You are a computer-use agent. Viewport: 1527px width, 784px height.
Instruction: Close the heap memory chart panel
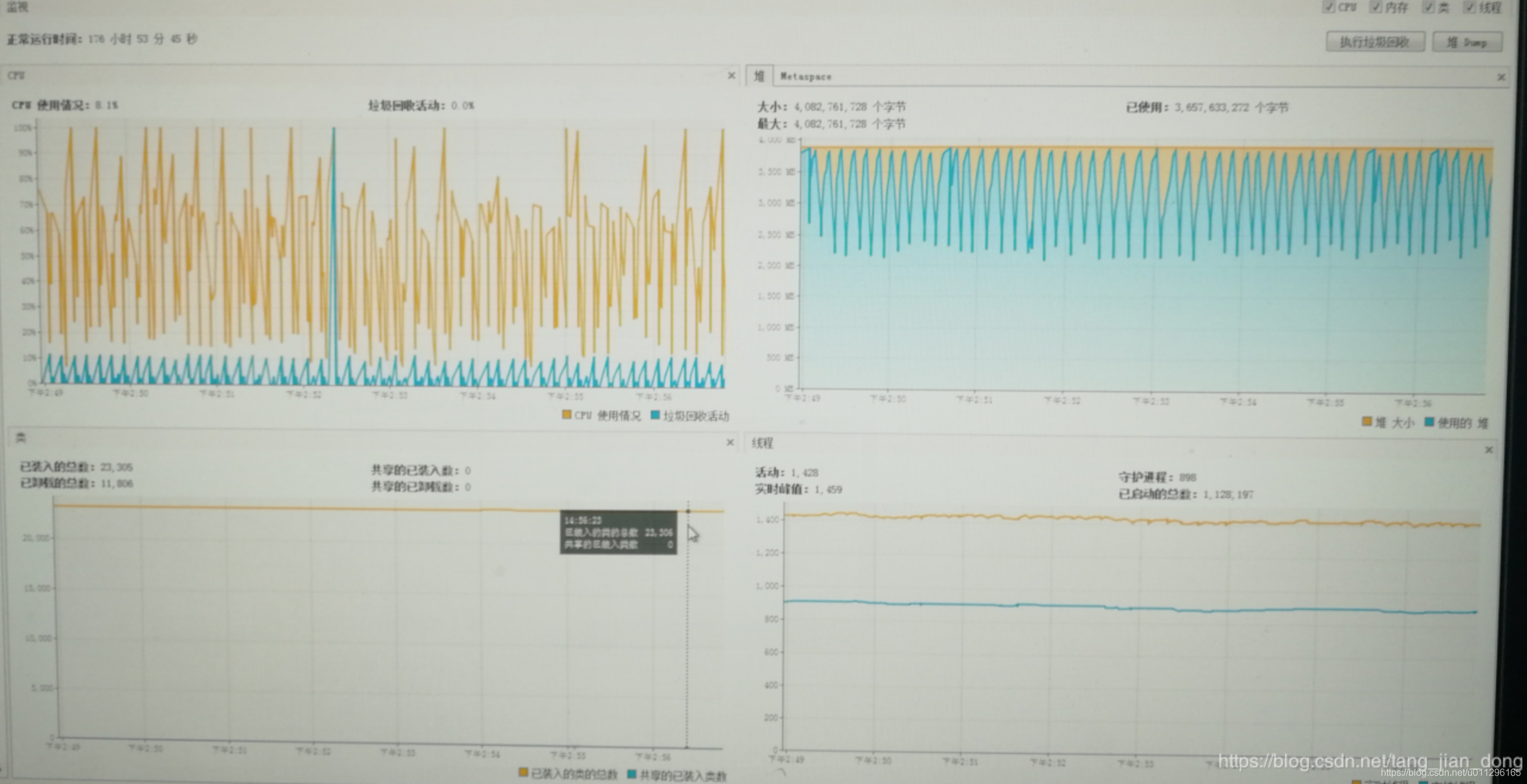1501,77
